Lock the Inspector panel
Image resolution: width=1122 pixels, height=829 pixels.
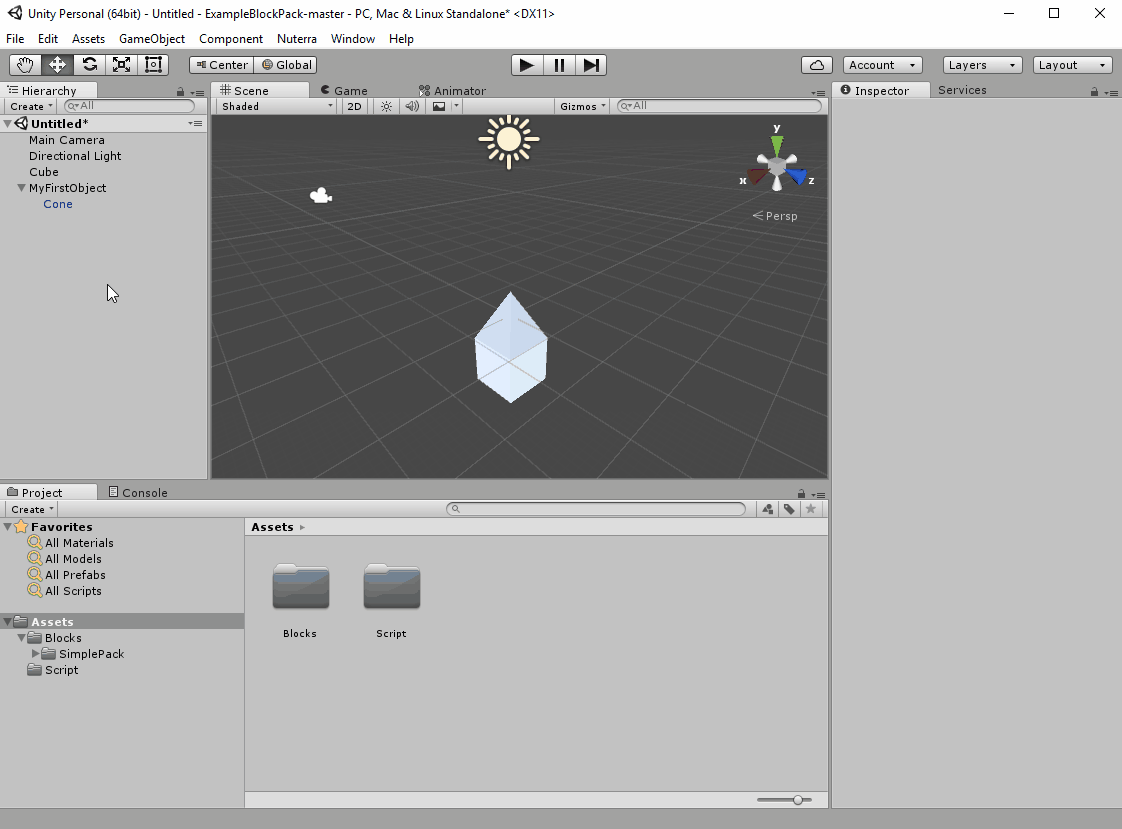point(1094,92)
